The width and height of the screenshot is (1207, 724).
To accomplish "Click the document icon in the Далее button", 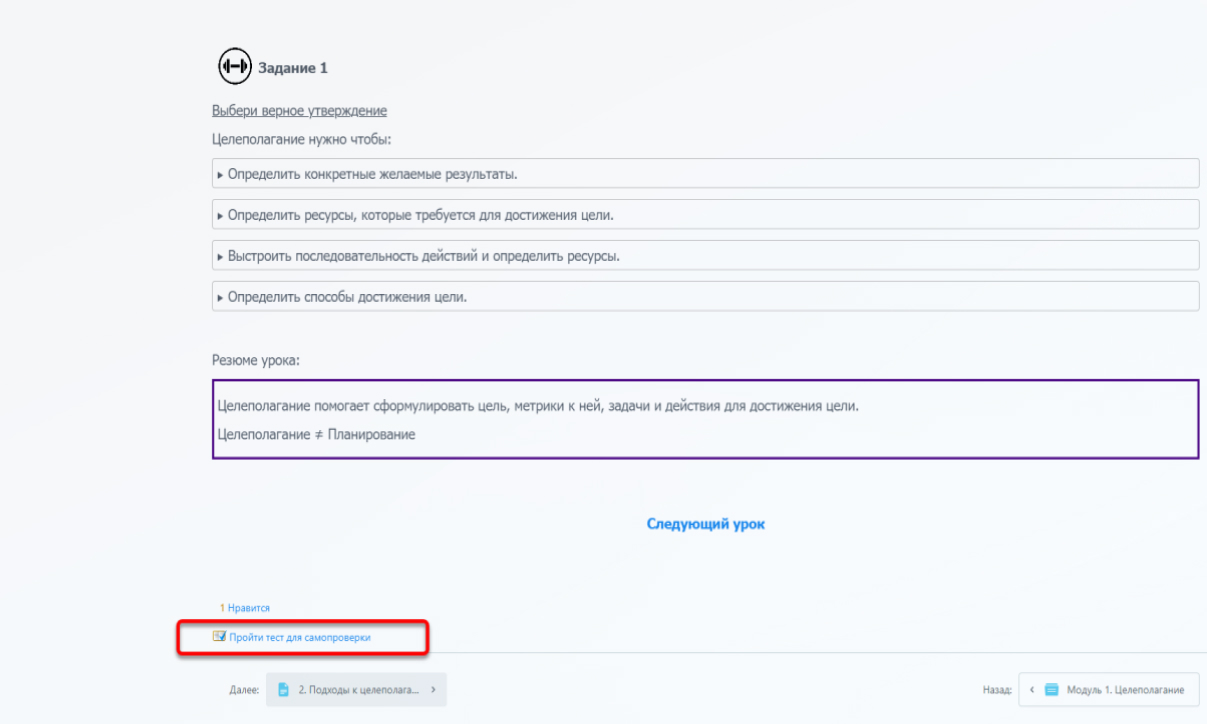I will (x=284, y=690).
